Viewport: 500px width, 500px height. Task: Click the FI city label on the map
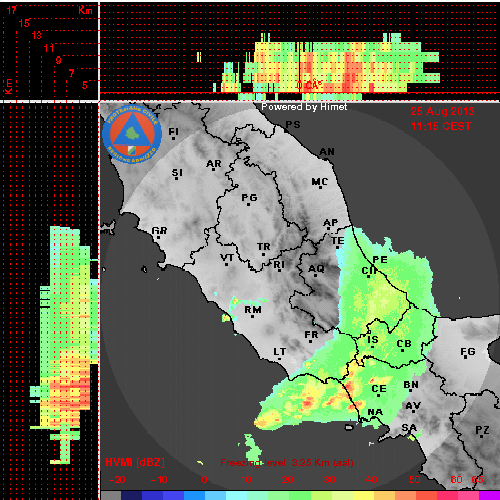(x=173, y=132)
